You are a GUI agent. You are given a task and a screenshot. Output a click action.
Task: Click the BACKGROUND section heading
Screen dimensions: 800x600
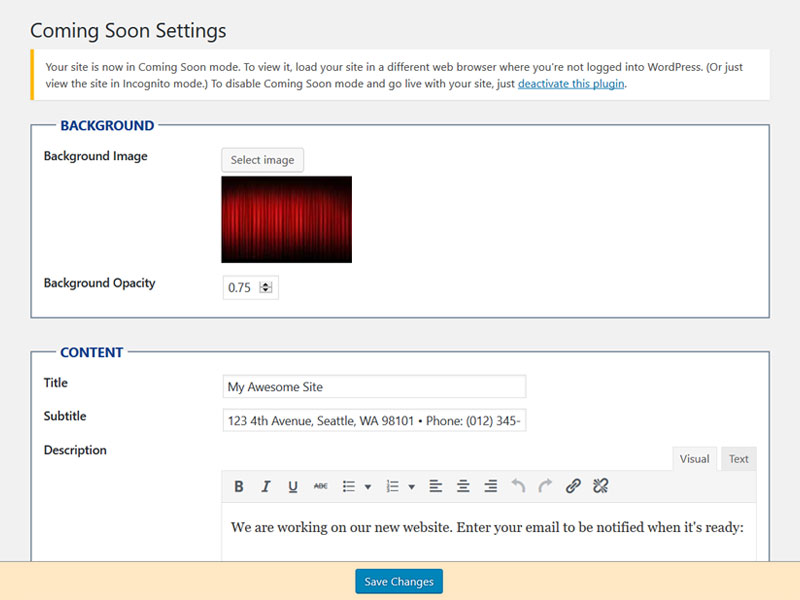pyautogui.click(x=107, y=126)
